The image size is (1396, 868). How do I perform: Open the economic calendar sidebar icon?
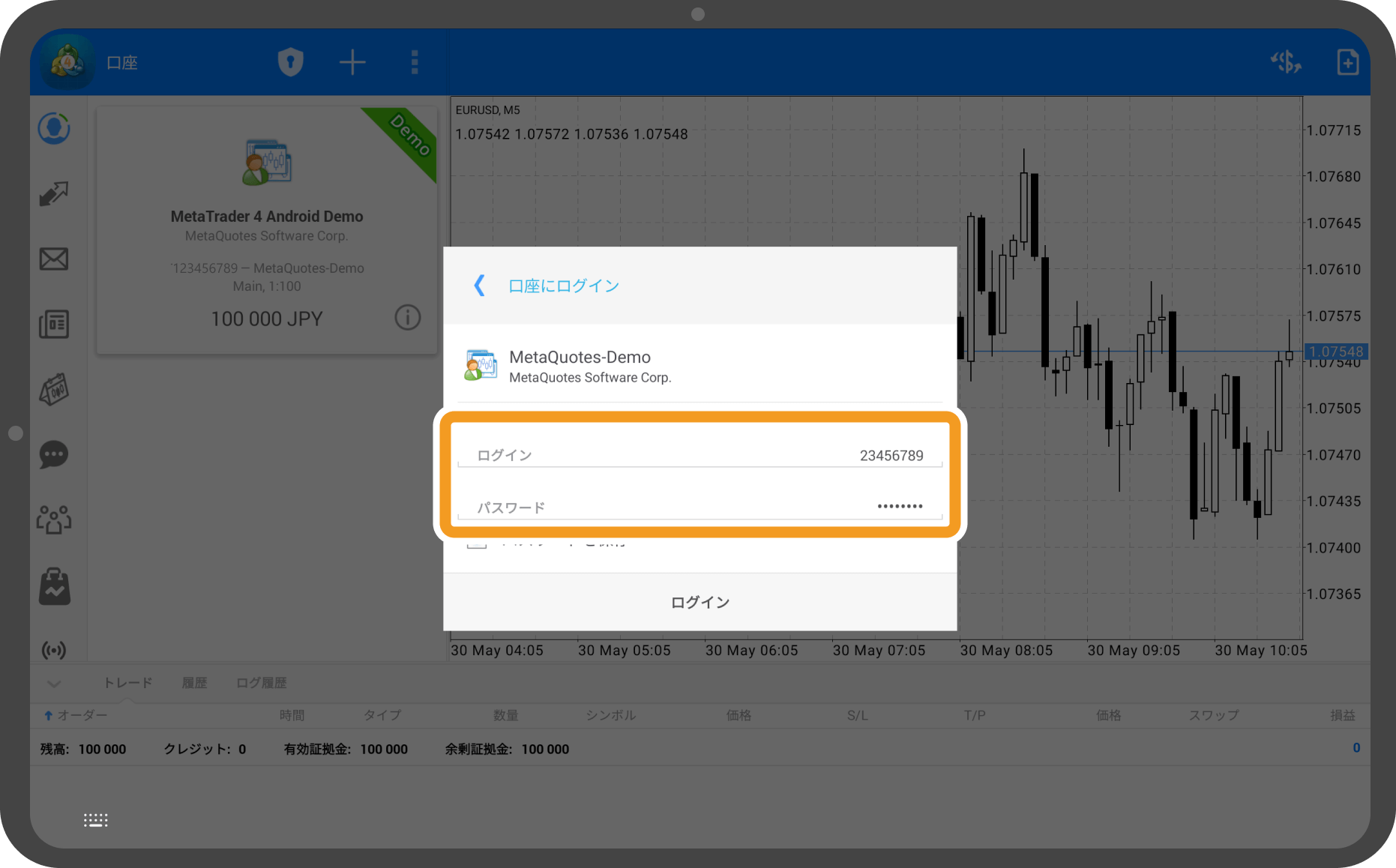coord(54,389)
